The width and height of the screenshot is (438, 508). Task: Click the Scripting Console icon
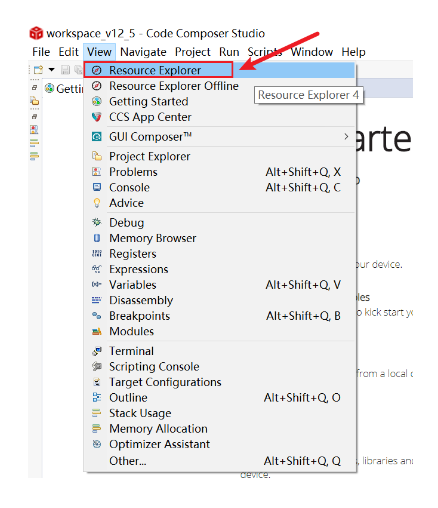tap(97, 366)
